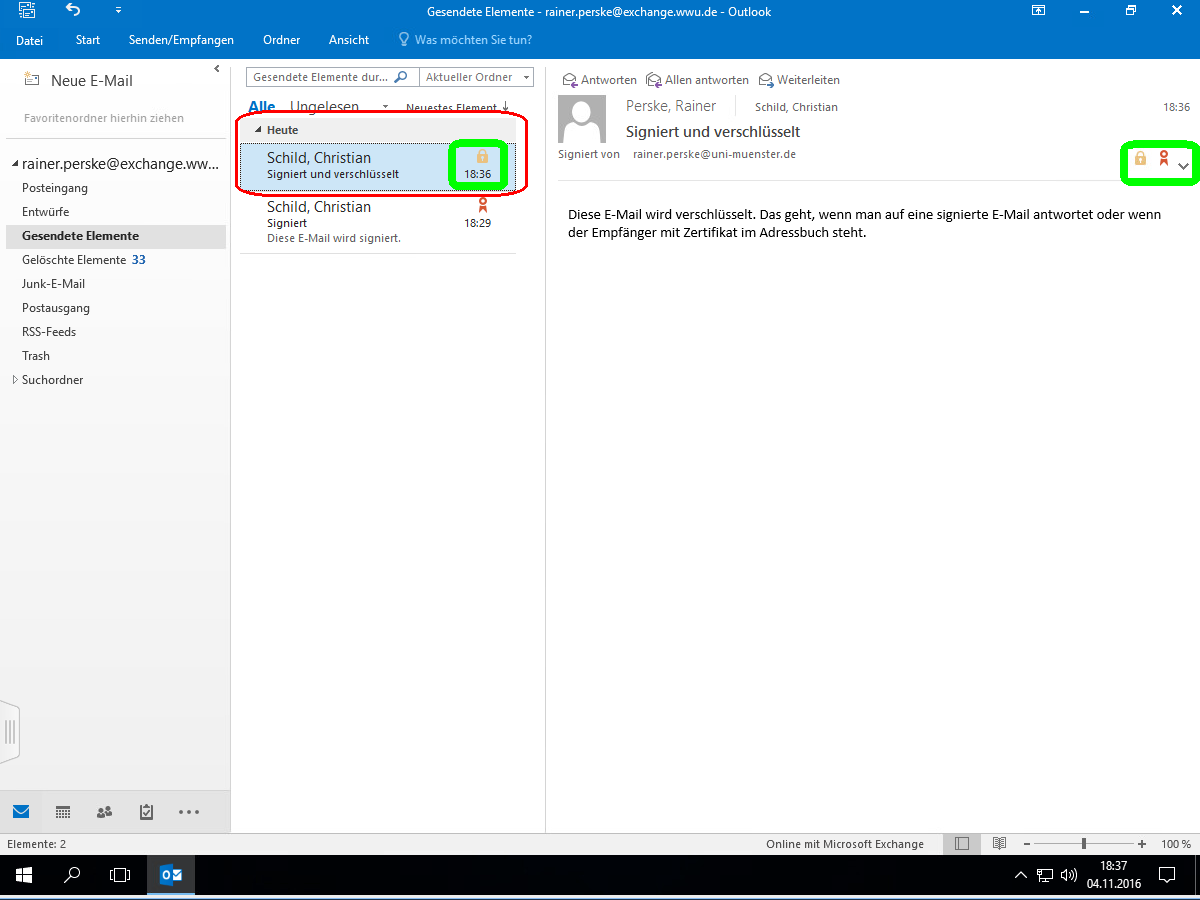Click the red signature ribbon in reading pane
This screenshot has height=900, width=1200.
click(x=1163, y=158)
